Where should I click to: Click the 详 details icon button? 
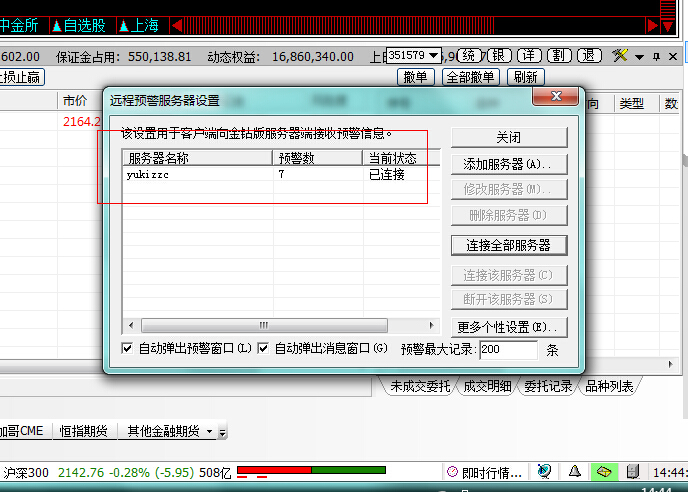pyautogui.click(x=530, y=56)
